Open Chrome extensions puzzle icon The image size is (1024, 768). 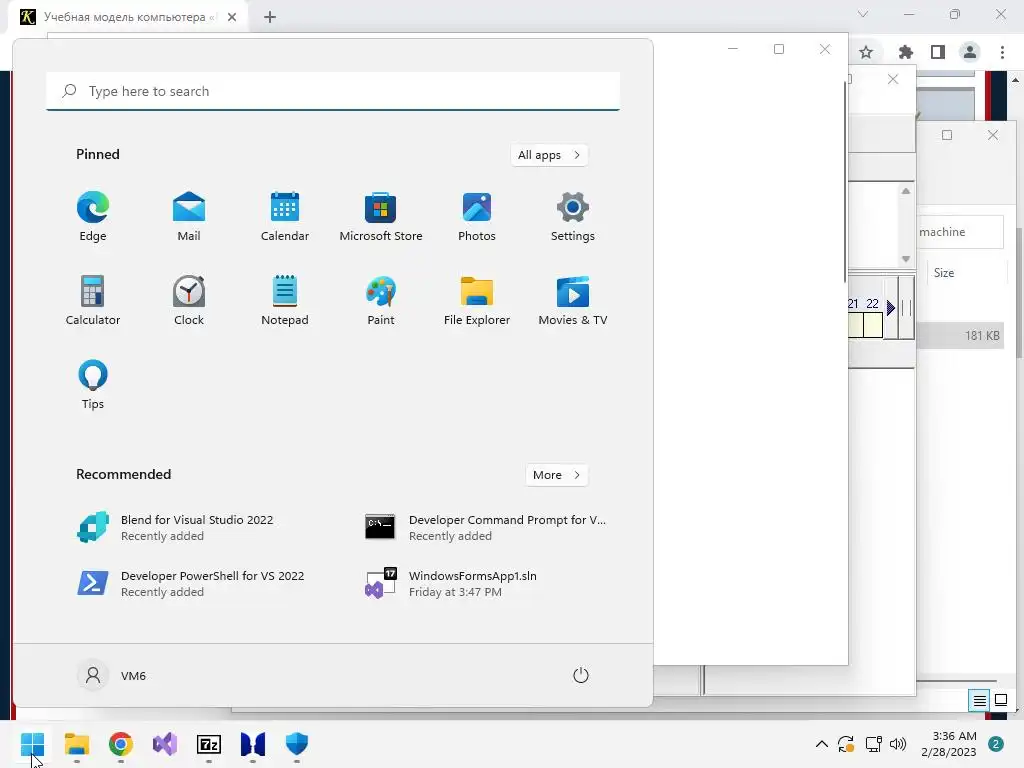tap(905, 52)
